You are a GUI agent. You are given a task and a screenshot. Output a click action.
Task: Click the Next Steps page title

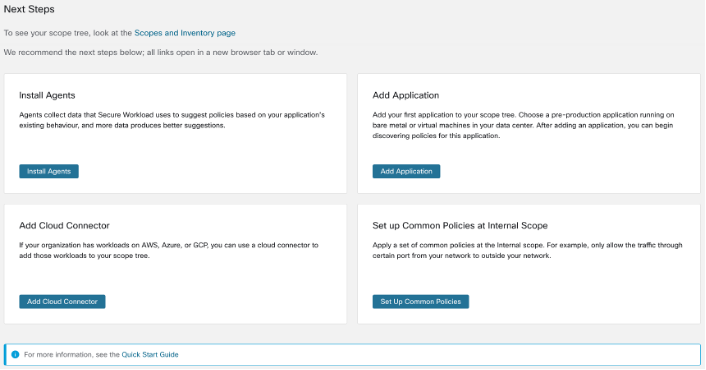(x=29, y=9)
